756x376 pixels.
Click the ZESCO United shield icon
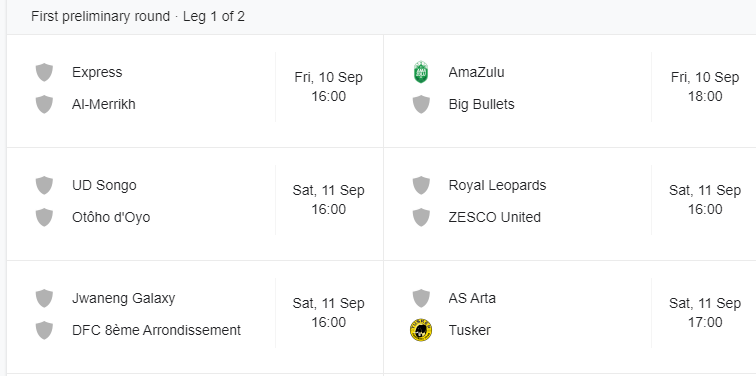click(421, 217)
